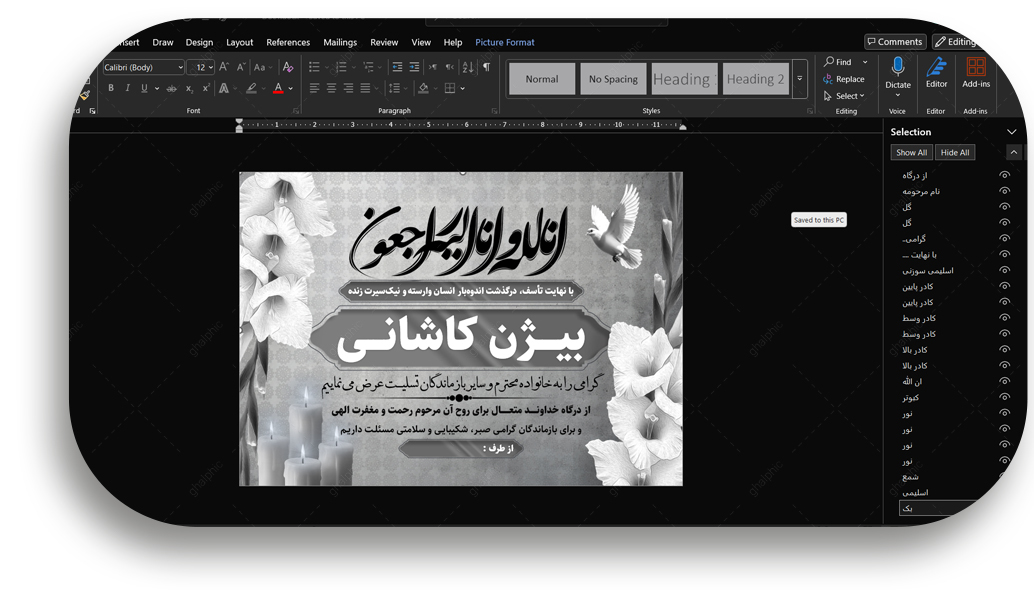Apply italic with the Italic icon
Viewport: 1034px width, 602px height.
point(127,88)
